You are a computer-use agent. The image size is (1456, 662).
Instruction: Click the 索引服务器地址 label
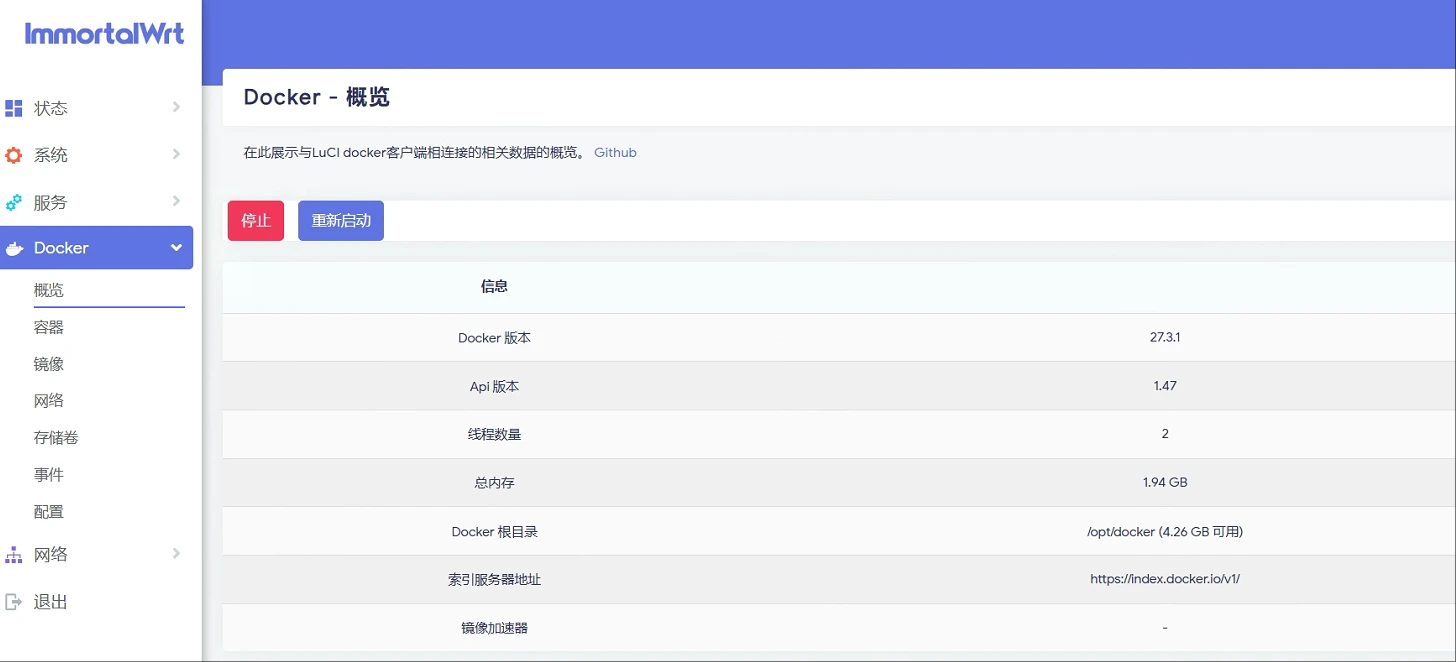pyautogui.click(x=494, y=580)
